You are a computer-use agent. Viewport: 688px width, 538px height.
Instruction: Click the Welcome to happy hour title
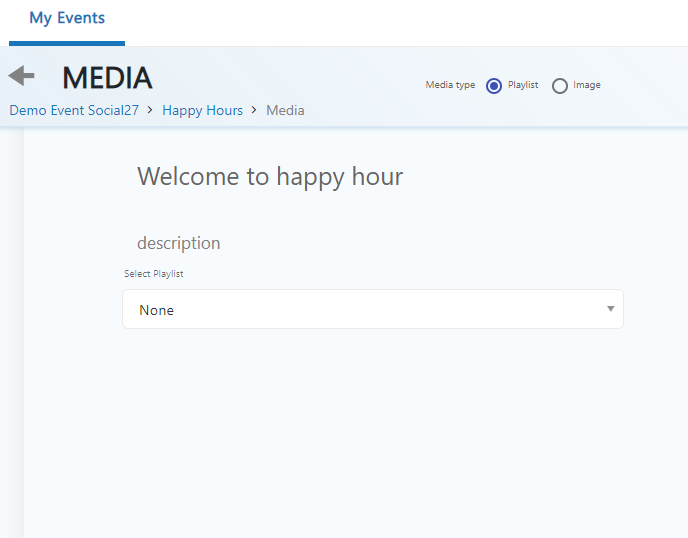270,177
